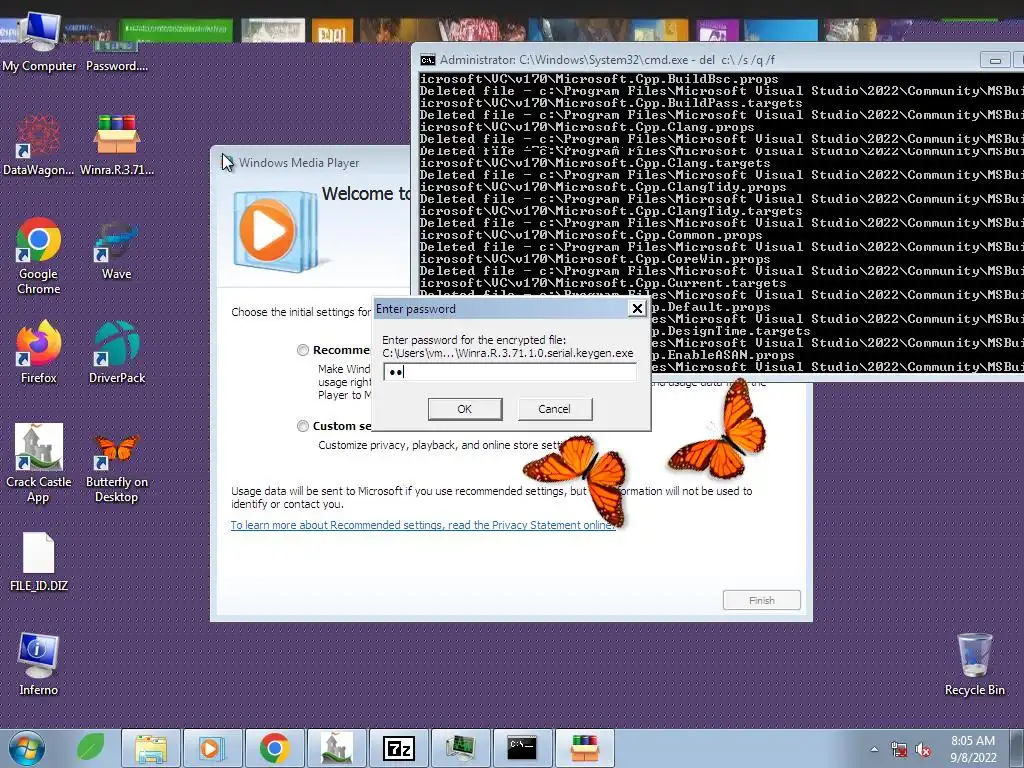
Task: Select the DataWagon desktop shortcut
Action: click(x=38, y=145)
